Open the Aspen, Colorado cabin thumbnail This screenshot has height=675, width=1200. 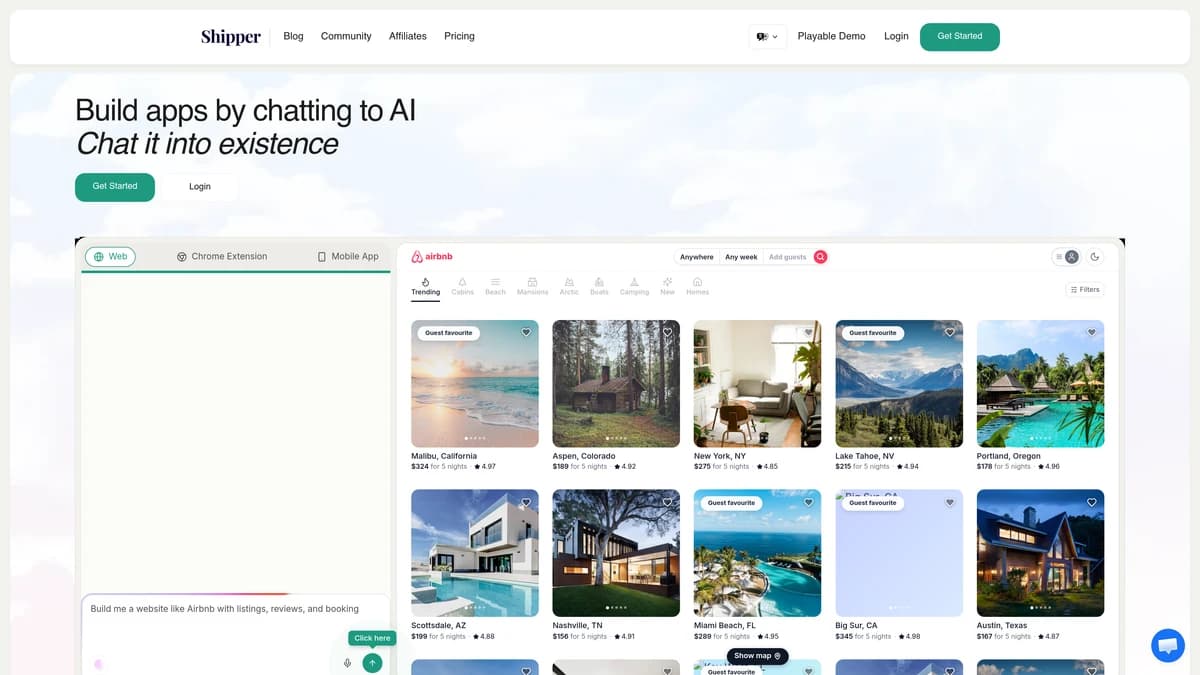tap(616, 383)
